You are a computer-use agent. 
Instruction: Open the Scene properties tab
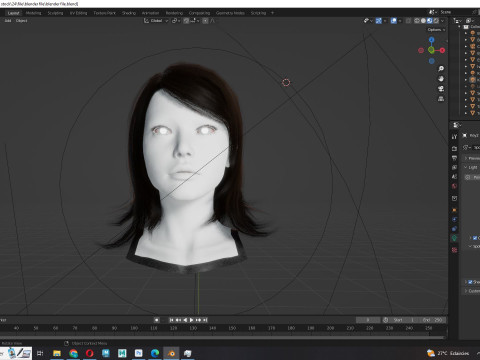(x=454, y=177)
